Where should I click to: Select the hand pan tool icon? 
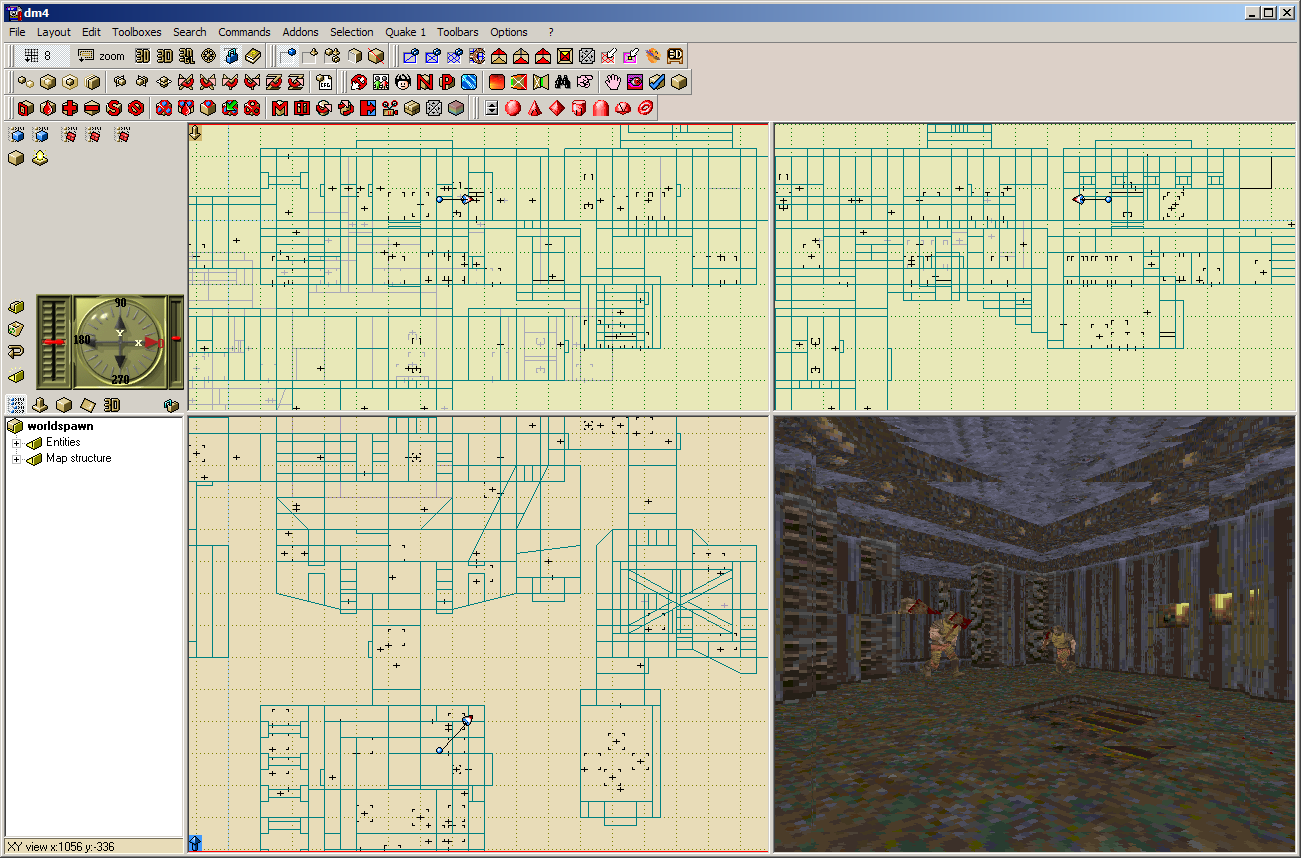pos(612,82)
